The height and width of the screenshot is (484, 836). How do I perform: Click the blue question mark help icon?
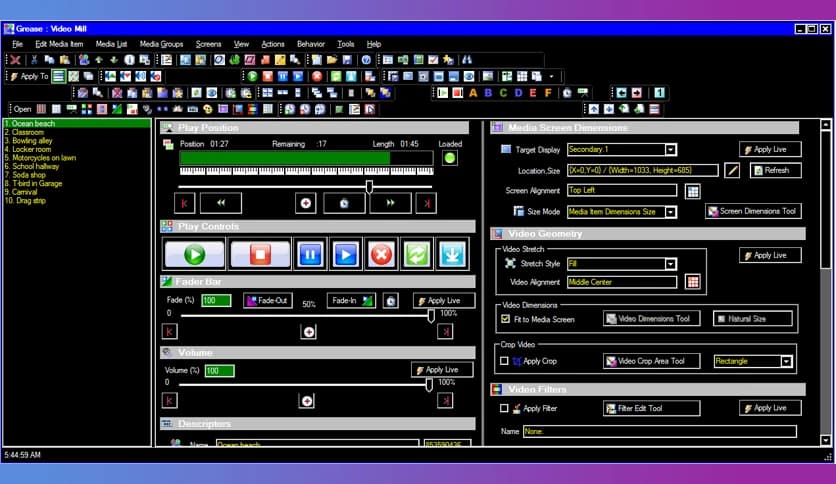(x=366, y=60)
